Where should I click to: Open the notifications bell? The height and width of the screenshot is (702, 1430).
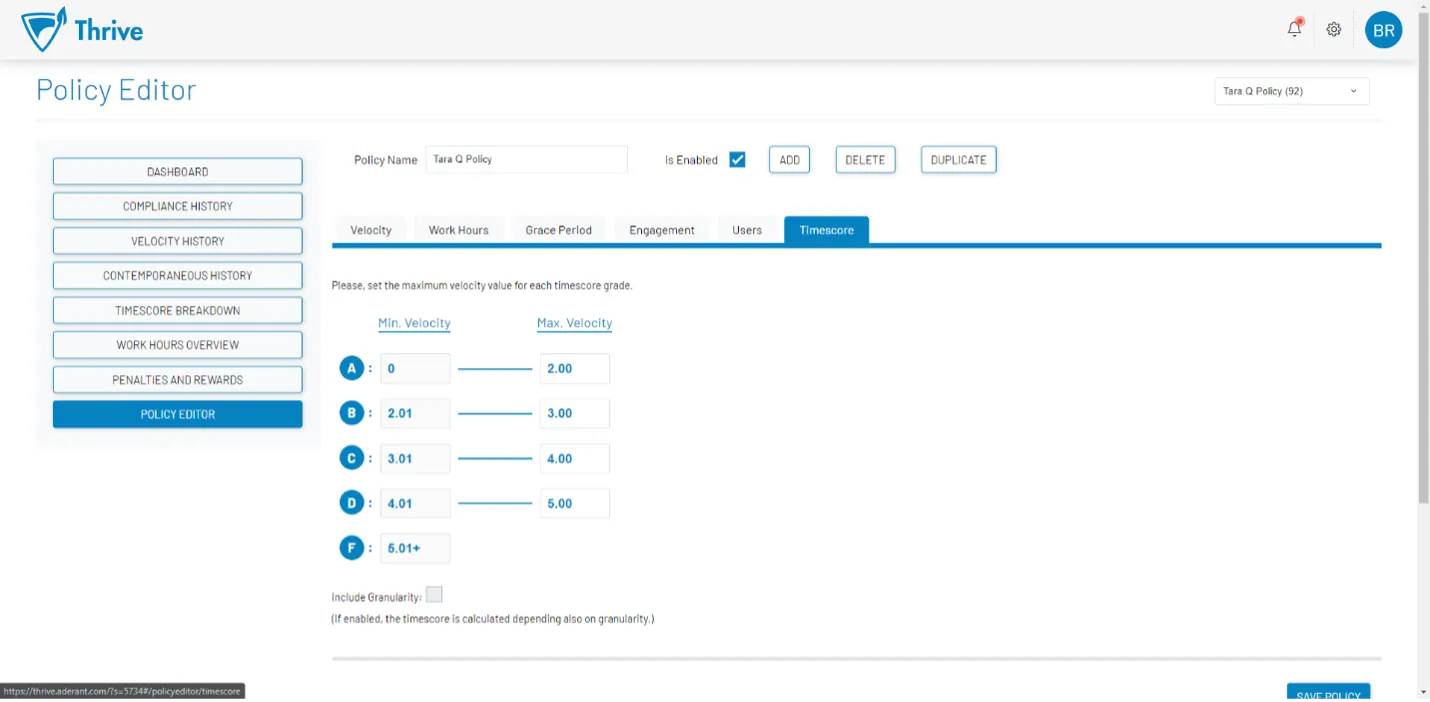[x=1294, y=29]
